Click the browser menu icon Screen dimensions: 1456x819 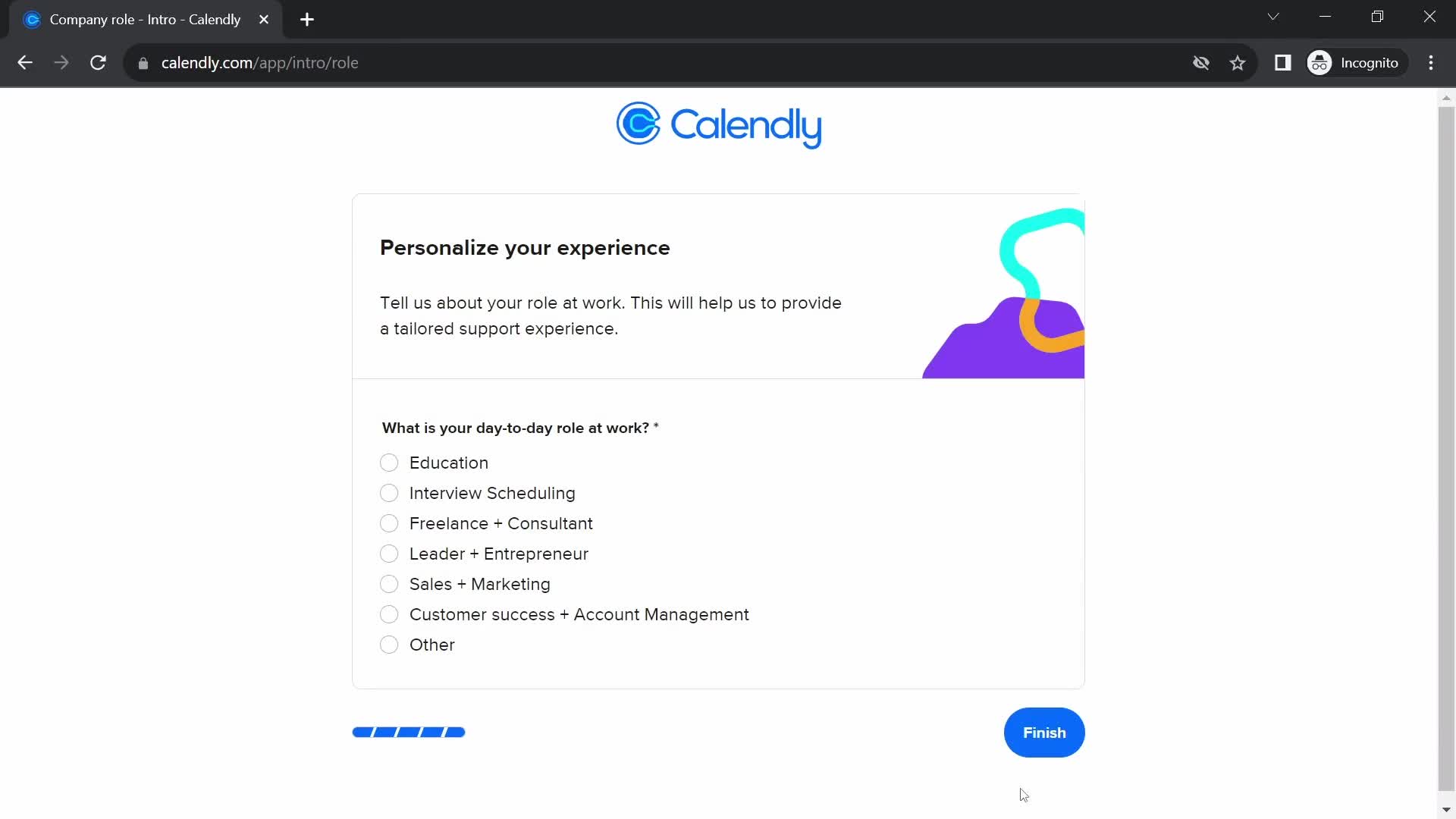(1432, 62)
